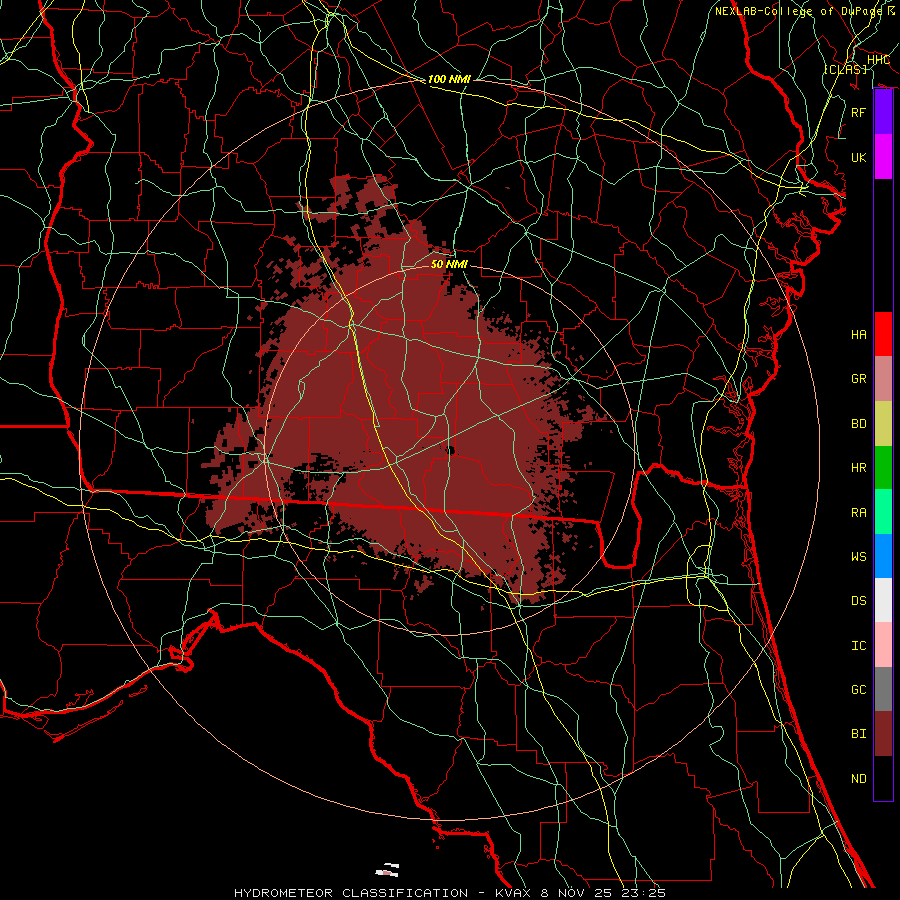Click the WS legend label

pyautogui.click(x=859, y=557)
